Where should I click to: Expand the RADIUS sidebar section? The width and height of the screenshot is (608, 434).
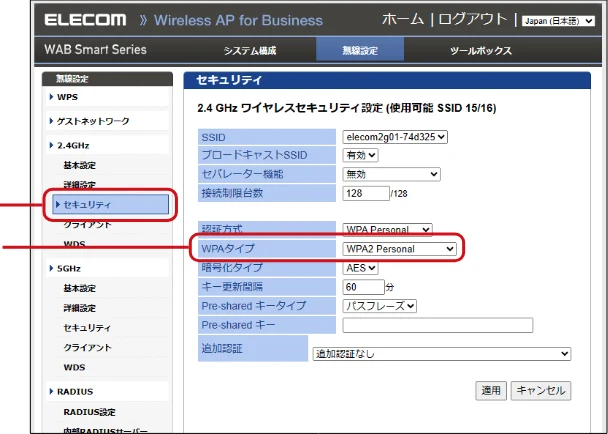pyautogui.click(x=75, y=392)
